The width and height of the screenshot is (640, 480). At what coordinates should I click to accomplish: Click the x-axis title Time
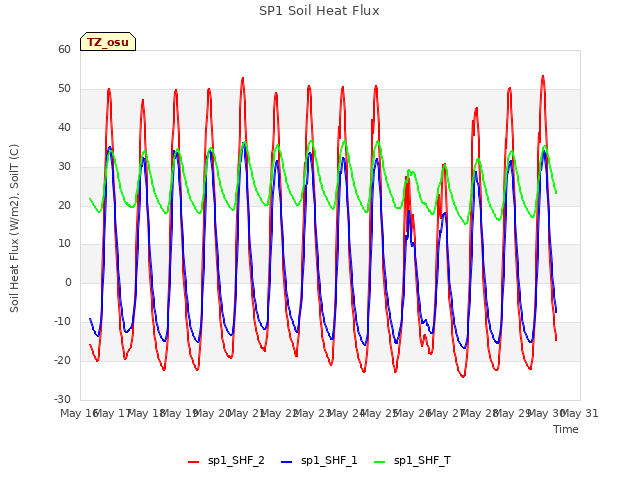(x=566, y=429)
